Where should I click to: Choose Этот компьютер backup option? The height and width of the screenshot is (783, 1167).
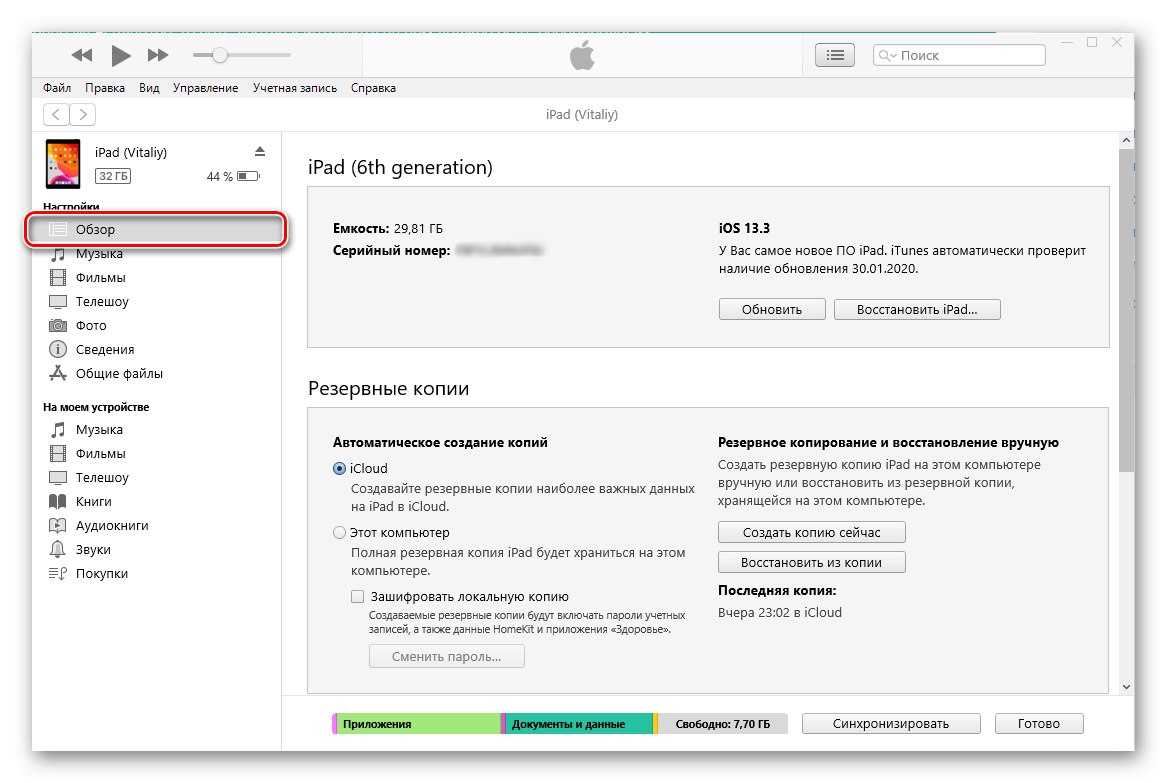[x=340, y=533]
